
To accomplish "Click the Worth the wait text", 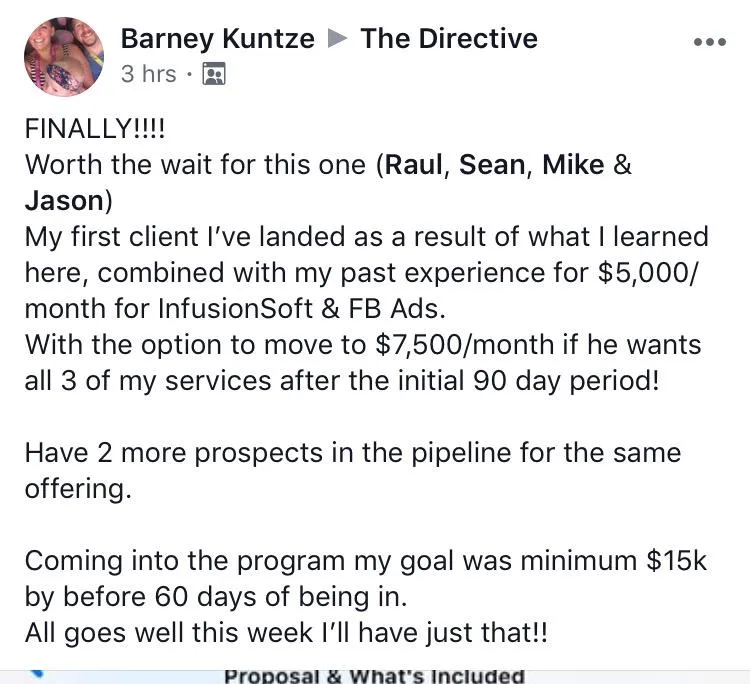I will point(190,165).
